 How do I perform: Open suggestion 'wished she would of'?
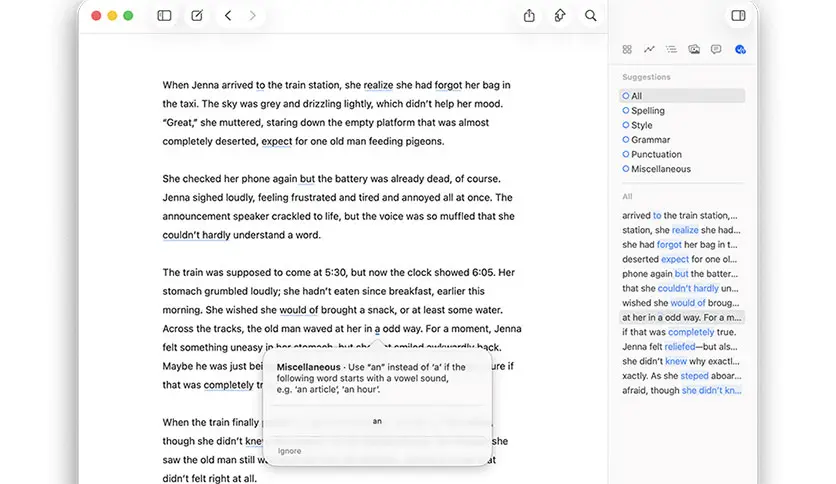680,303
